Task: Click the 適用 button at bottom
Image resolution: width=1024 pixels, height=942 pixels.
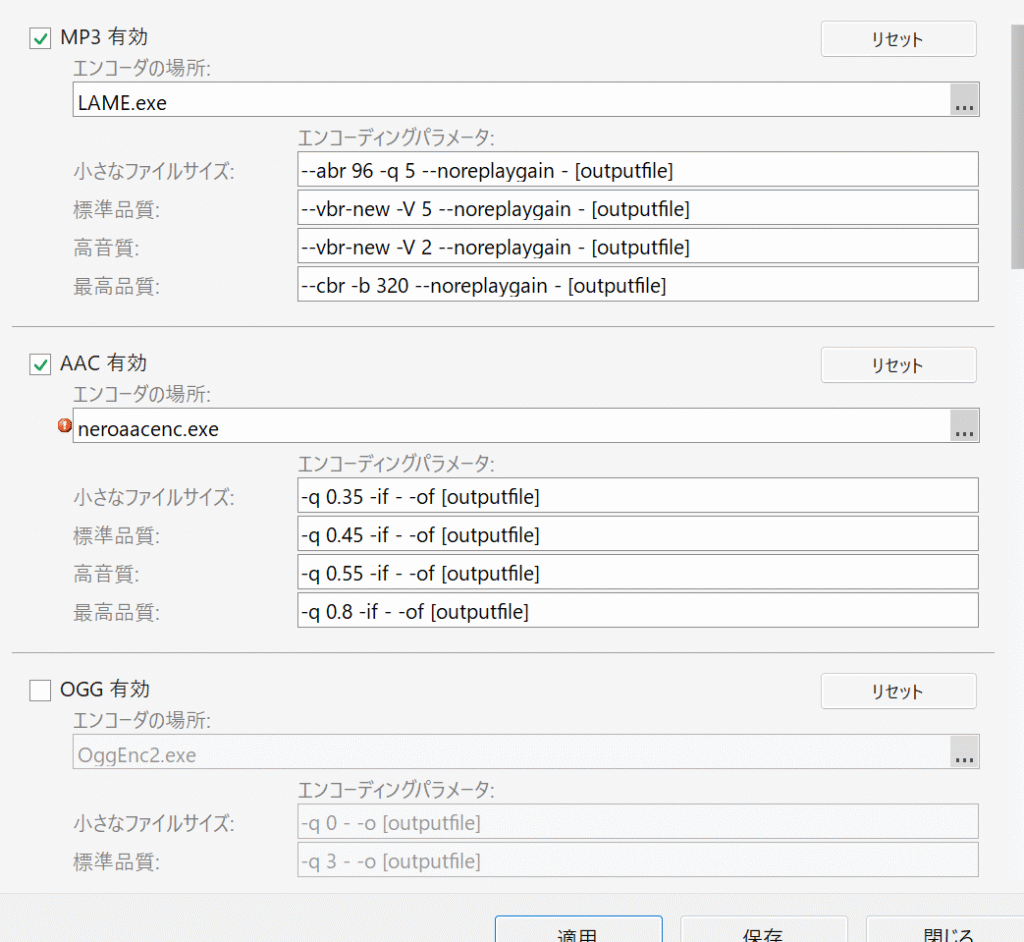Action: point(578,930)
